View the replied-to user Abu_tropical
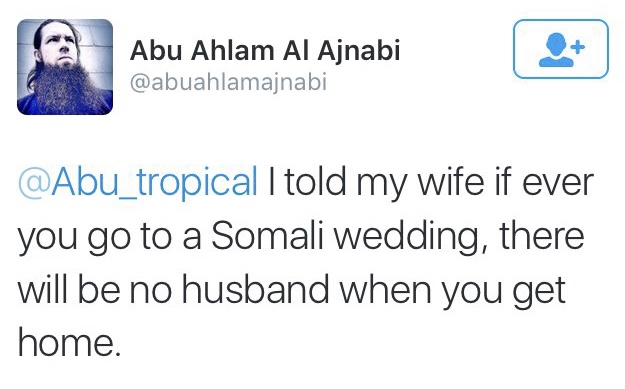 pos(138,183)
